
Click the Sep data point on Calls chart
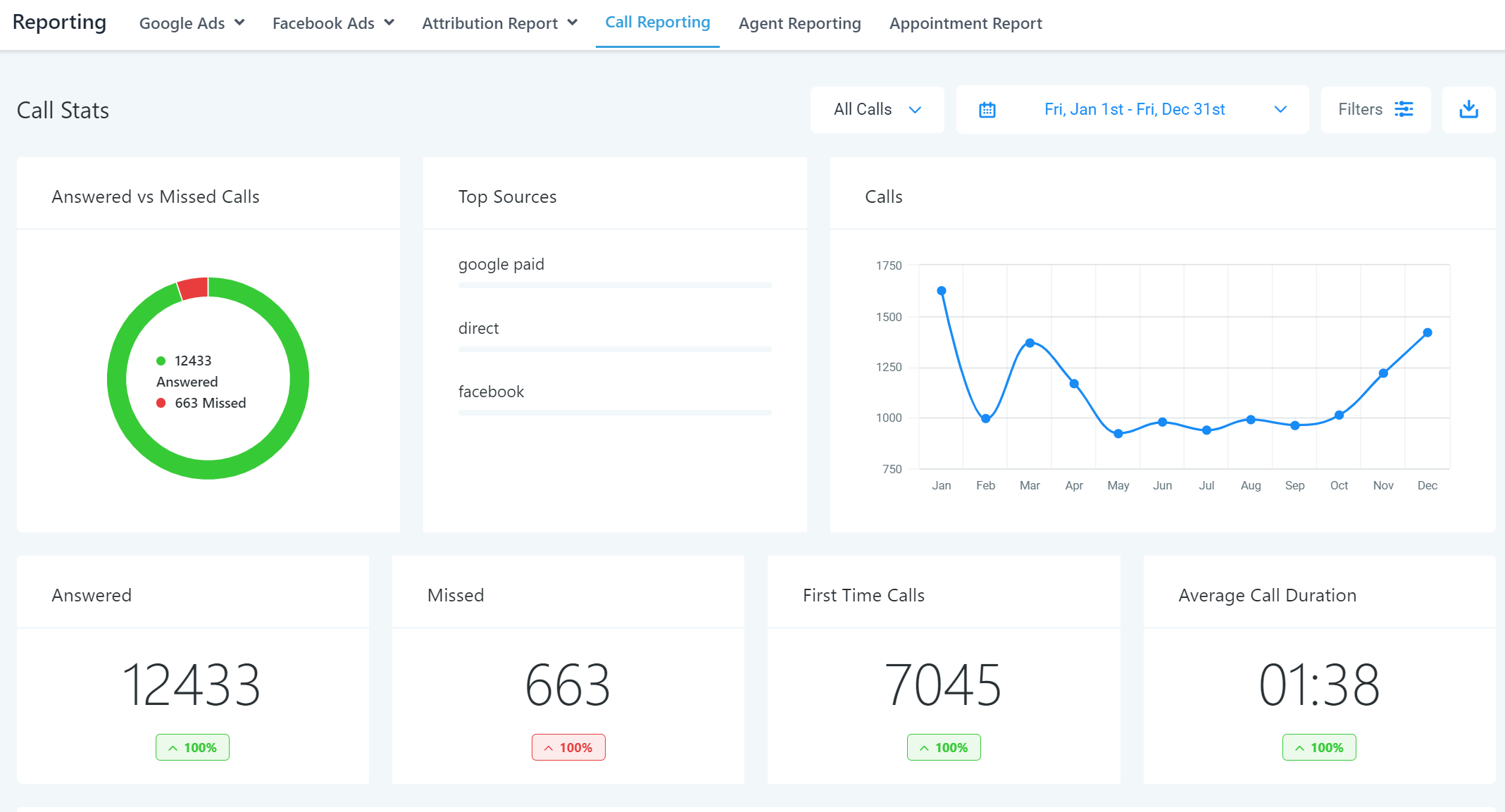[x=1294, y=425]
